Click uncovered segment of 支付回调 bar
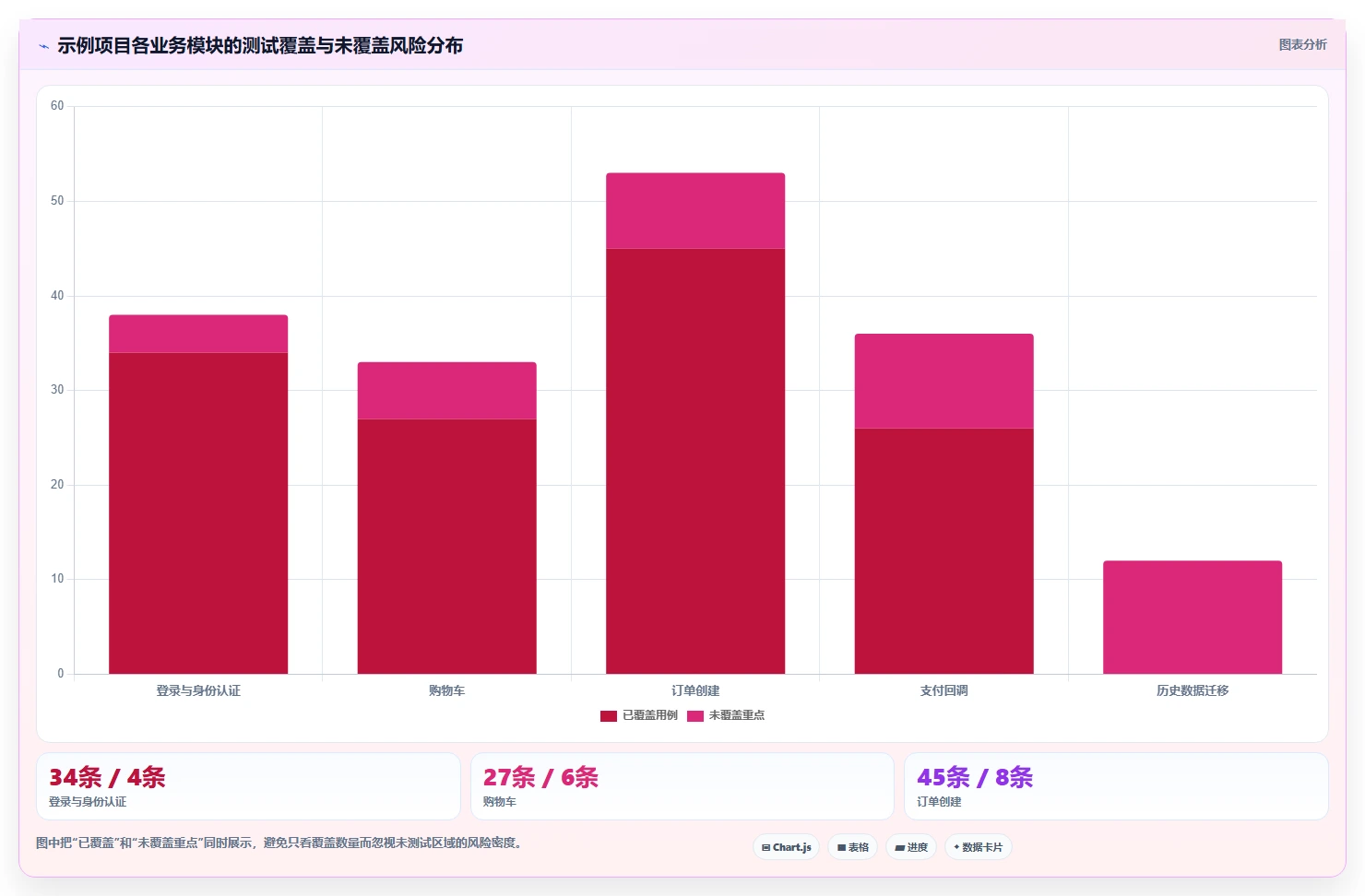 [x=944, y=381]
